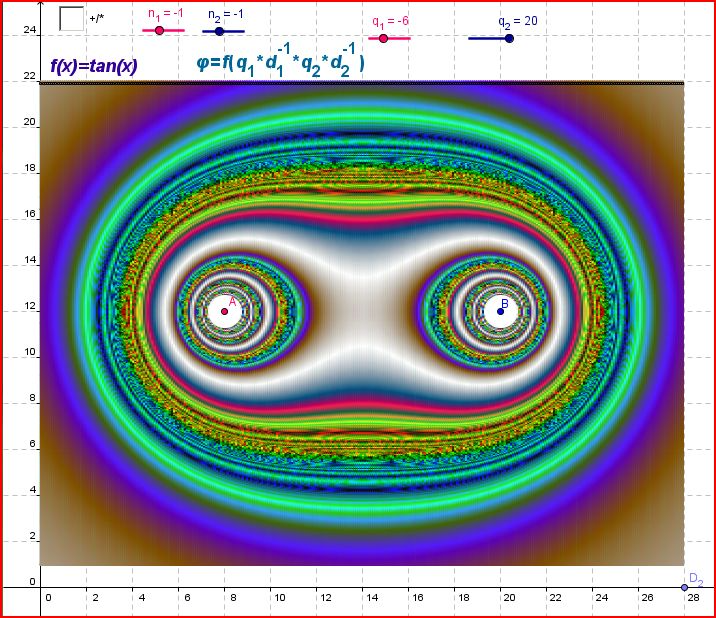
Task: Select point D2 on the x-axis
Action: point(684,587)
